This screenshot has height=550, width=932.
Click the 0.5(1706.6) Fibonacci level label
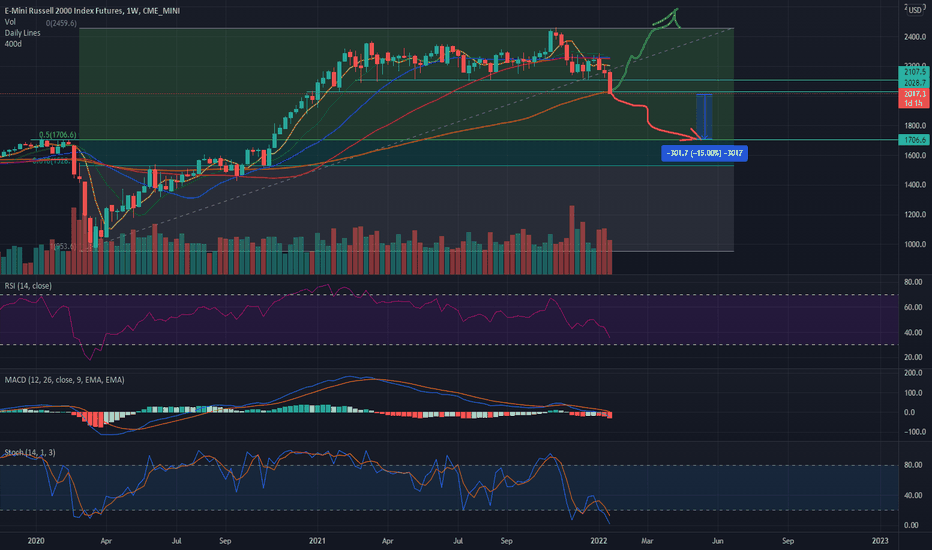pyautogui.click(x=58, y=135)
